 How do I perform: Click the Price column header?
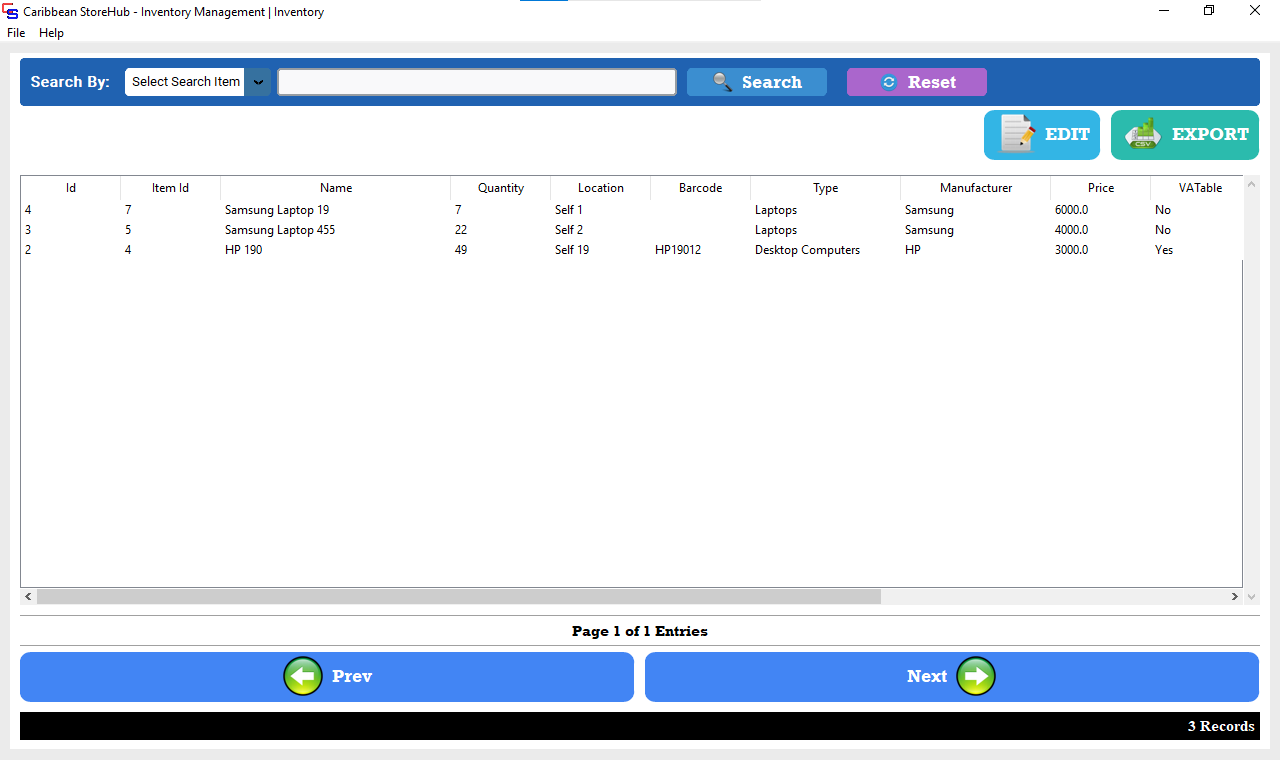click(1101, 188)
